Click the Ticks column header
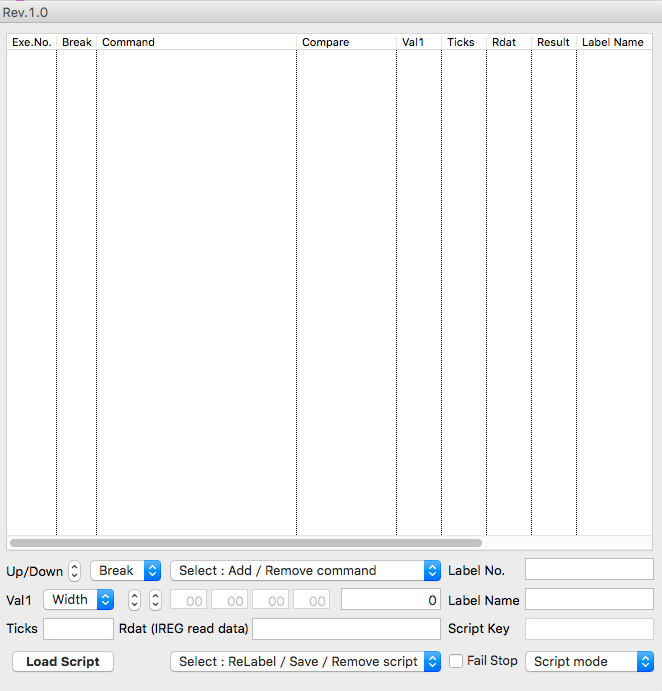 pos(464,42)
